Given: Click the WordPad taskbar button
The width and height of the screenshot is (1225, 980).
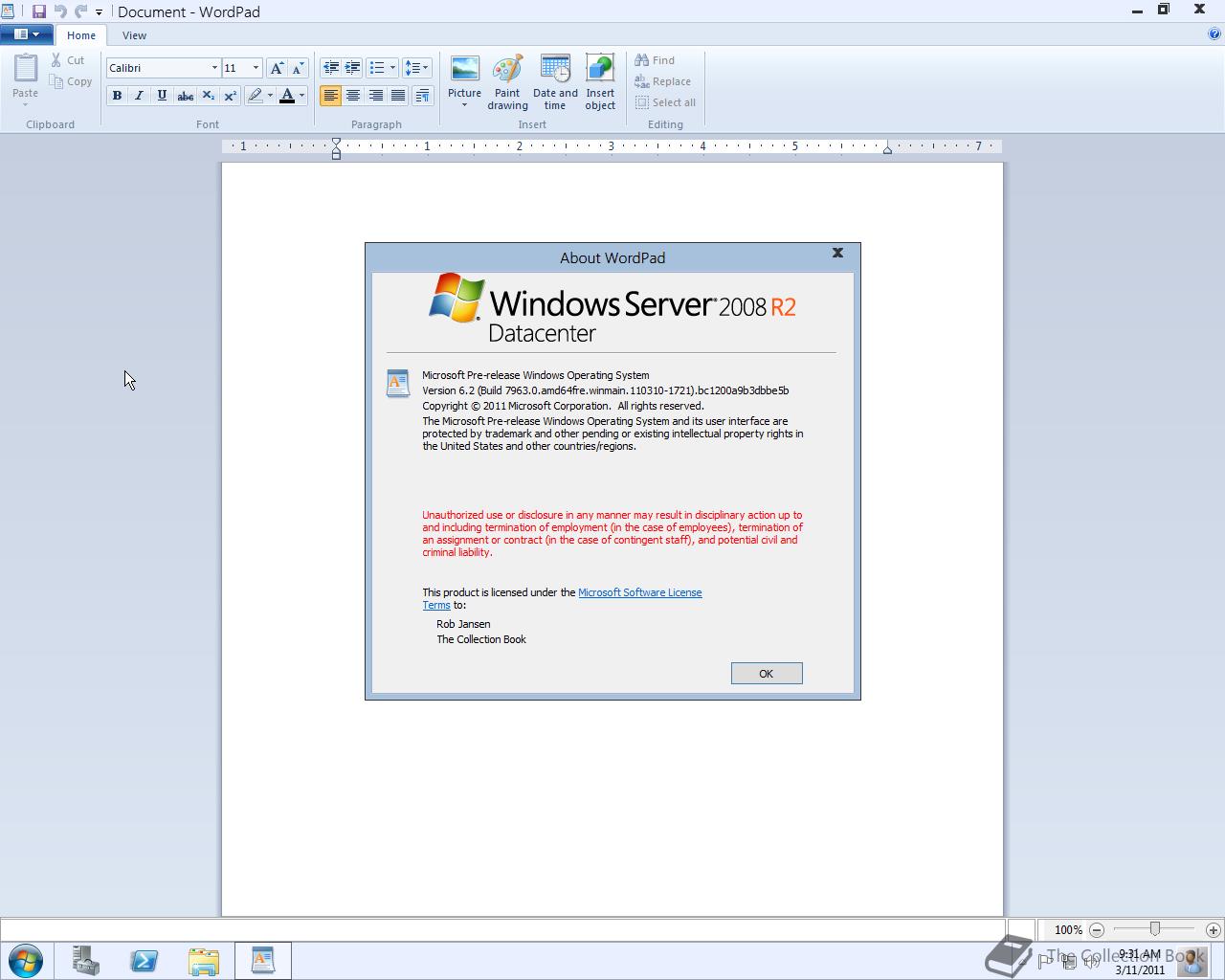Looking at the screenshot, I should click(262, 960).
